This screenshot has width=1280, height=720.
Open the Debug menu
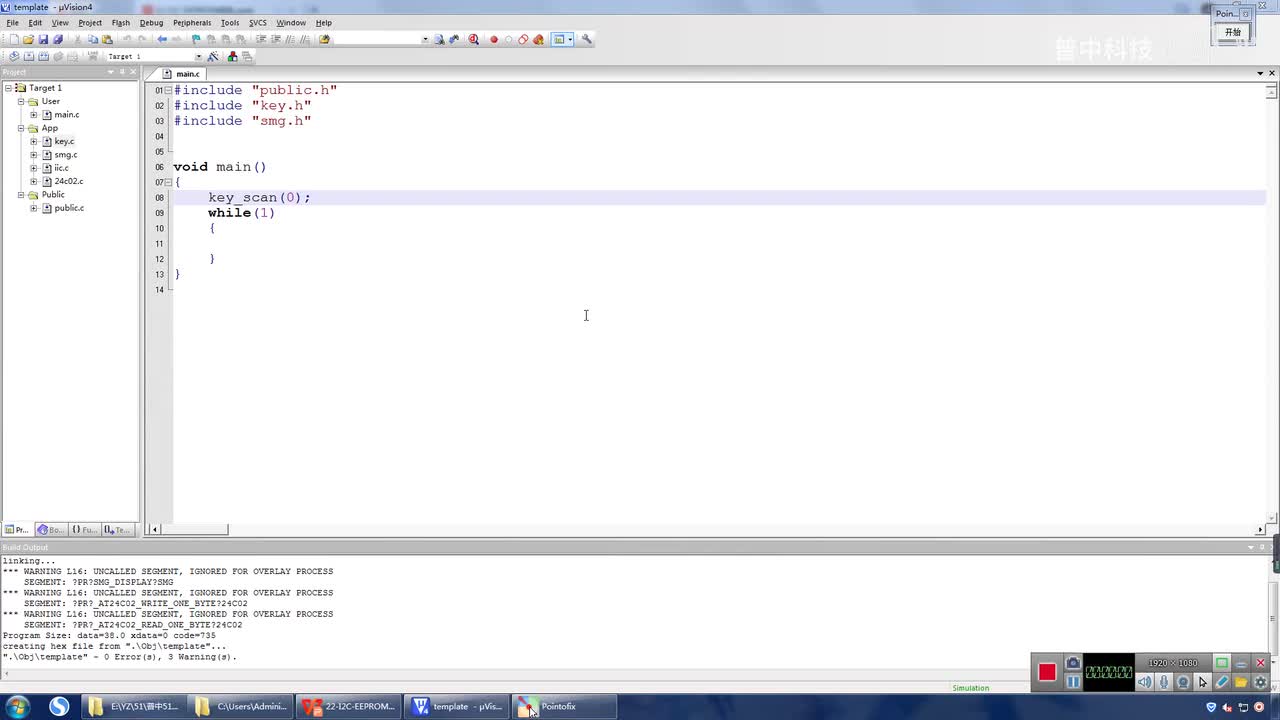[x=151, y=23]
